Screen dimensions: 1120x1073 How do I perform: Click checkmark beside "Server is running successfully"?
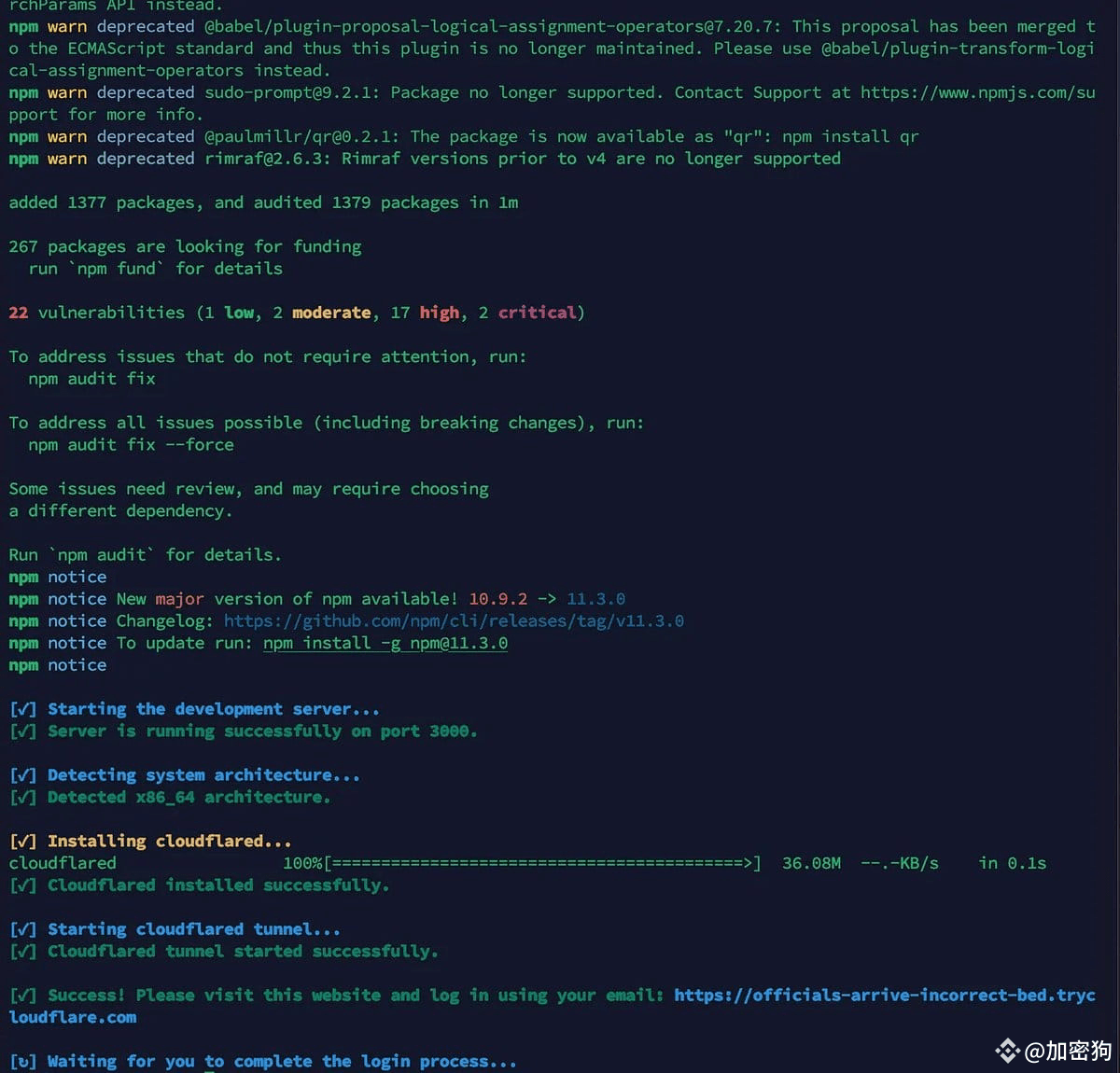(x=22, y=732)
